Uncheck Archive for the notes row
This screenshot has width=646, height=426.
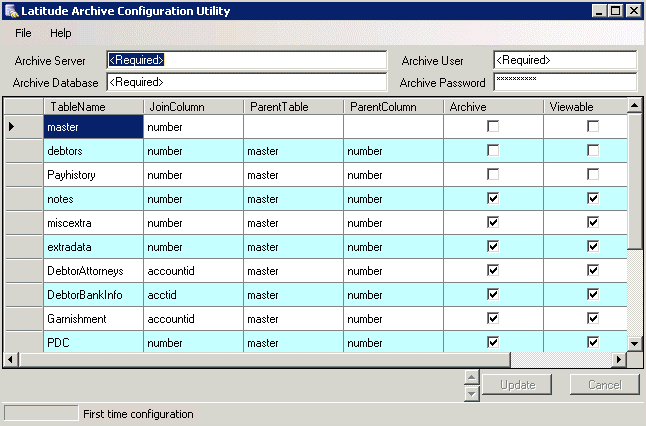pyautogui.click(x=493, y=198)
